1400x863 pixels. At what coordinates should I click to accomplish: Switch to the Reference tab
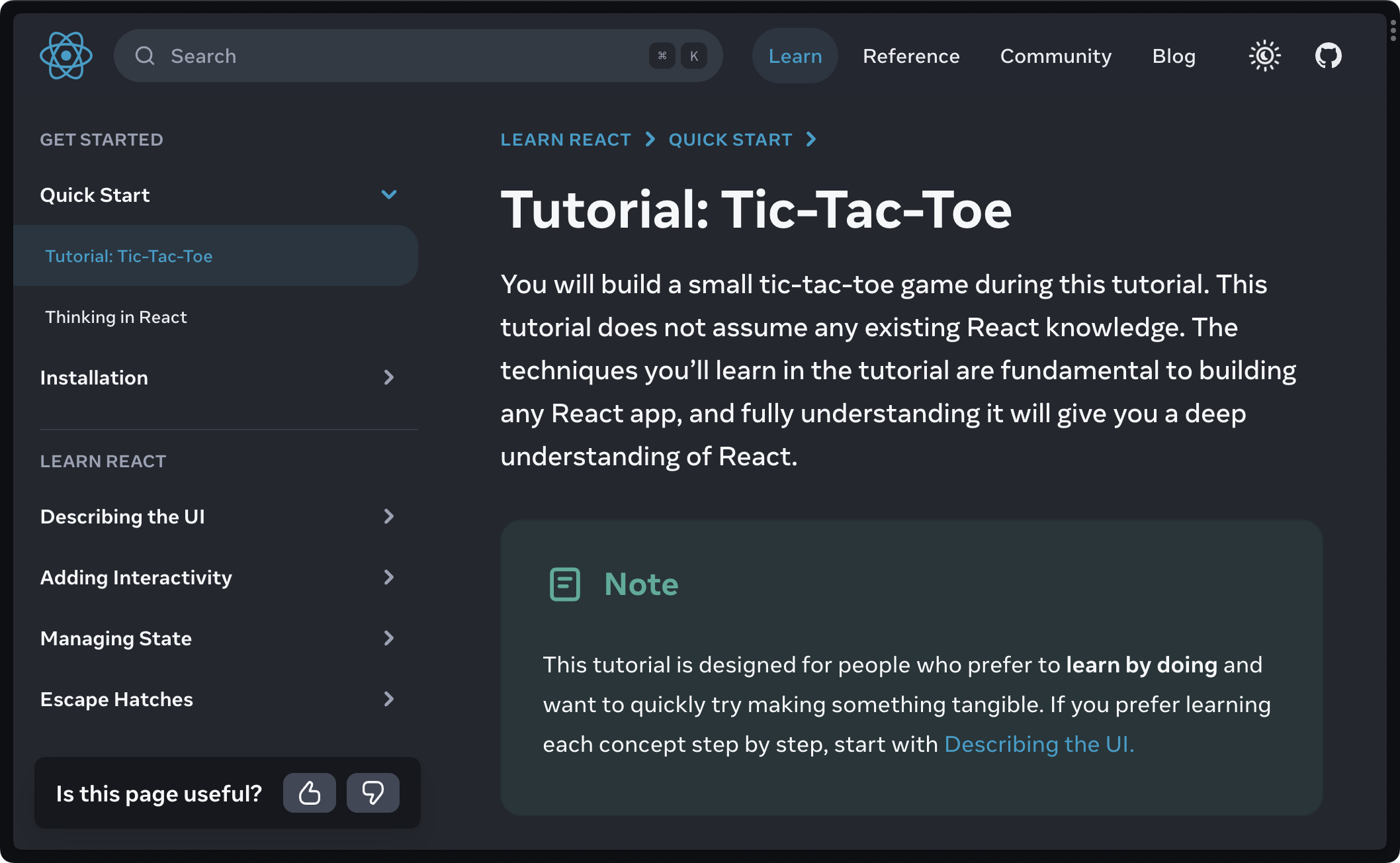(911, 56)
